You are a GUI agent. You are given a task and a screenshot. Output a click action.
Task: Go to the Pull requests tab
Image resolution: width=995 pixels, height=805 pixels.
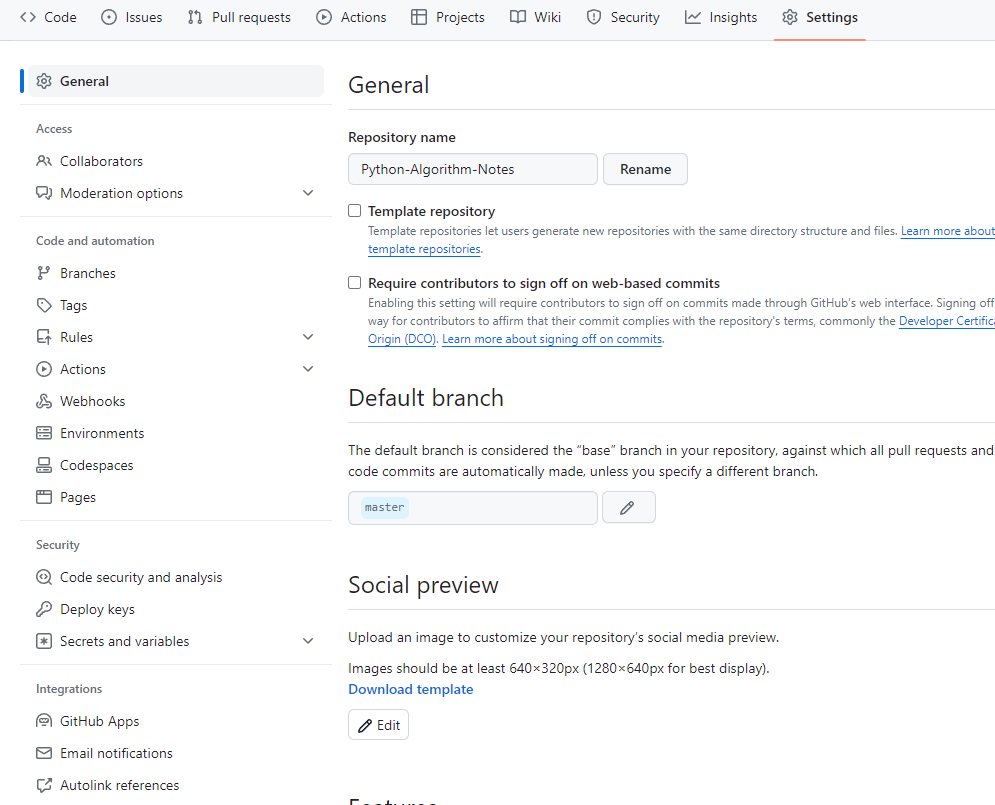(x=239, y=17)
